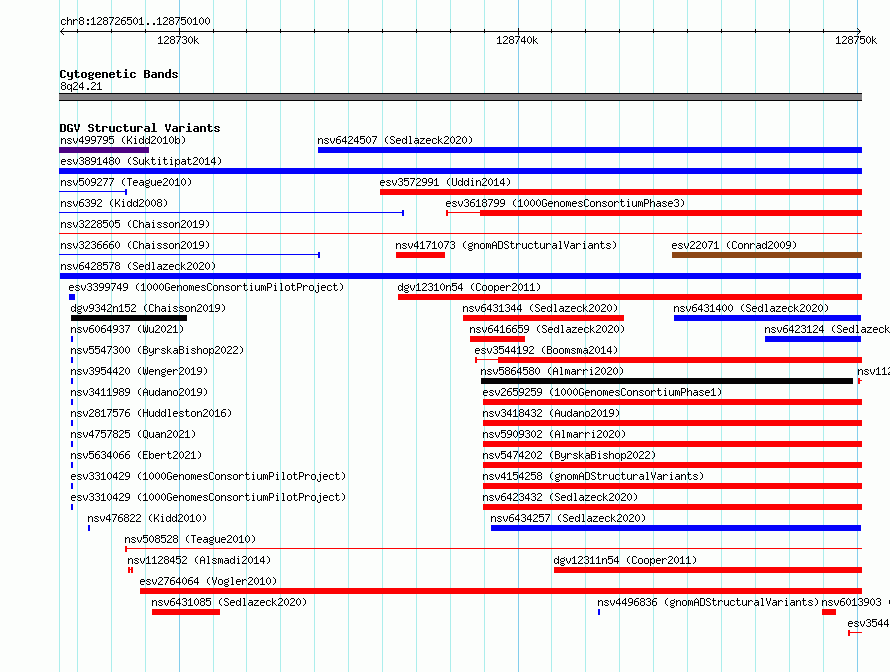890x672 pixels.
Task: Open nsv3411989 (Audano2019) label
Action: [x=139, y=392]
